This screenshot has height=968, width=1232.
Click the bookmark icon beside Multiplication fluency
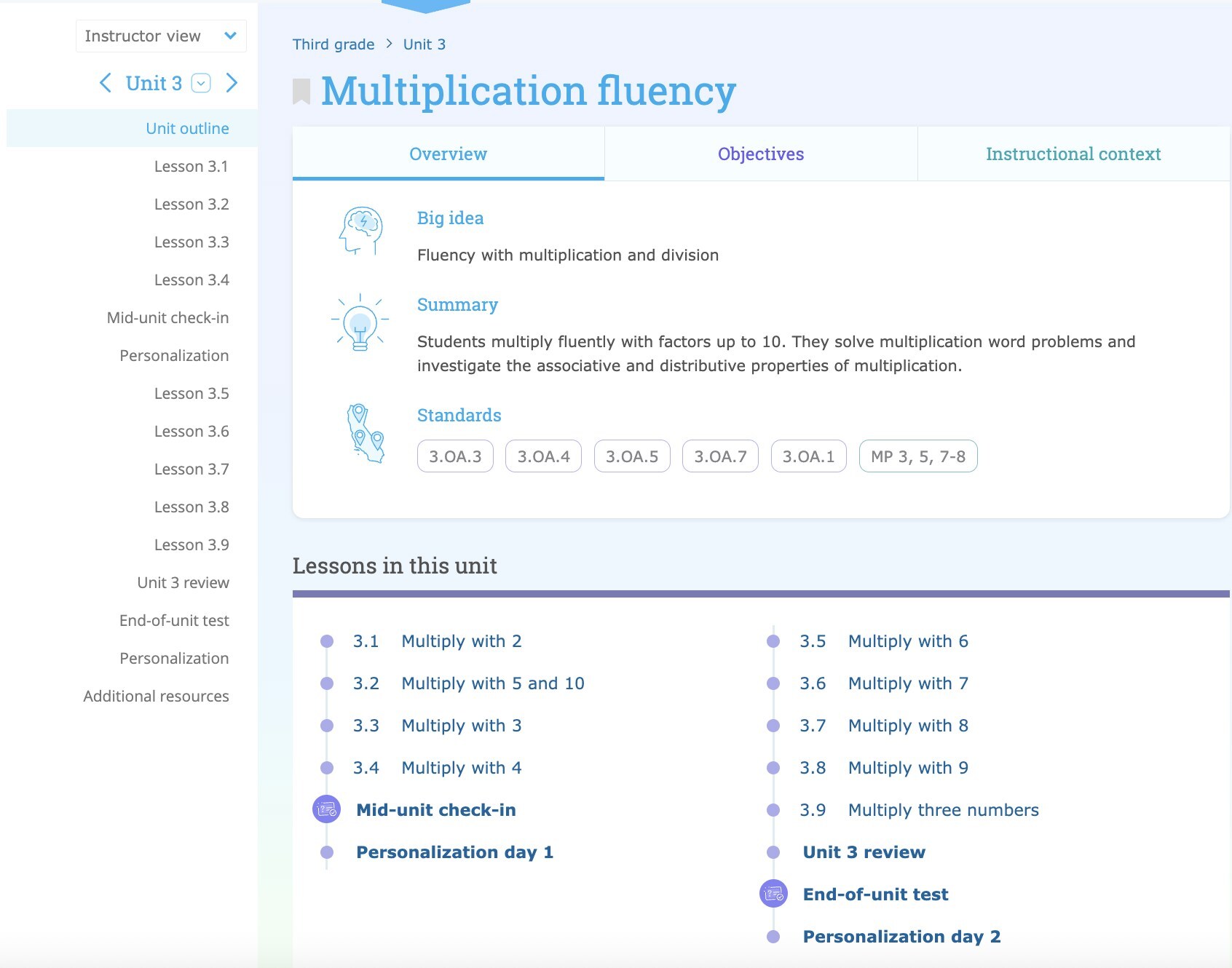[301, 92]
